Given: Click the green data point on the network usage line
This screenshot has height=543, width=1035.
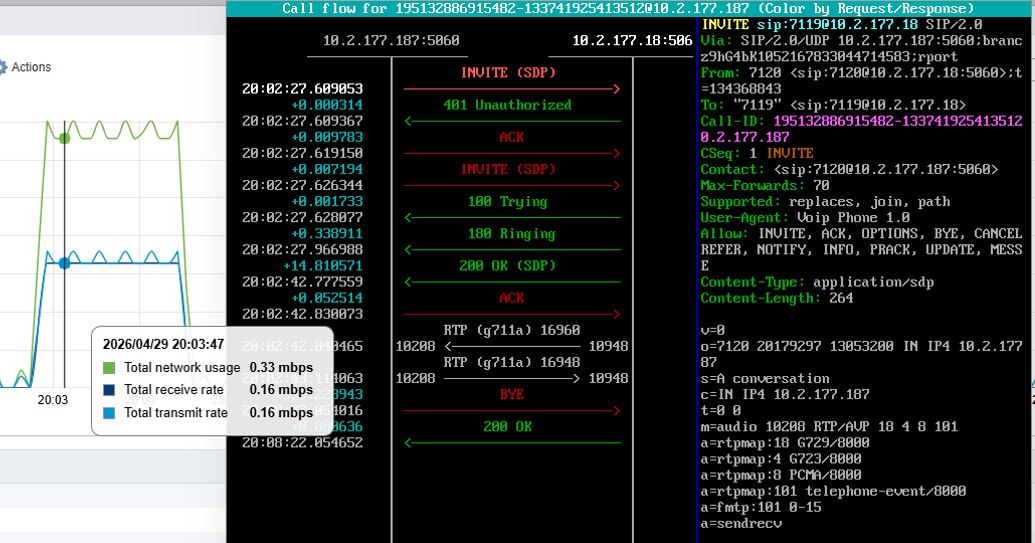Looking at the screenshot, I should (64, 138).
